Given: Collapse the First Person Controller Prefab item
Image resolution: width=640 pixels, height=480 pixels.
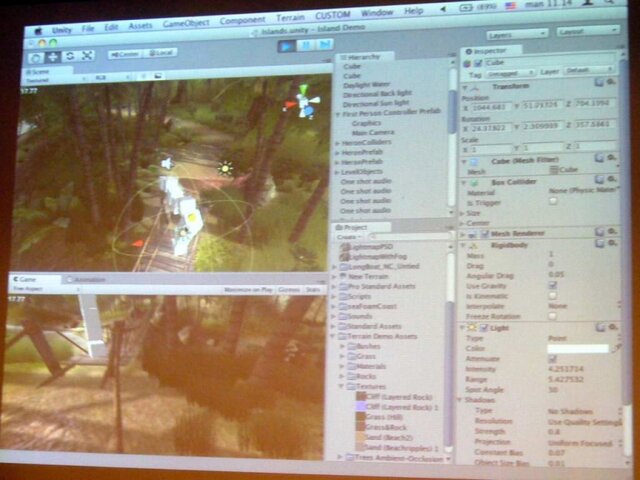Looking at the screenshot, I should (x=338, y=115).
